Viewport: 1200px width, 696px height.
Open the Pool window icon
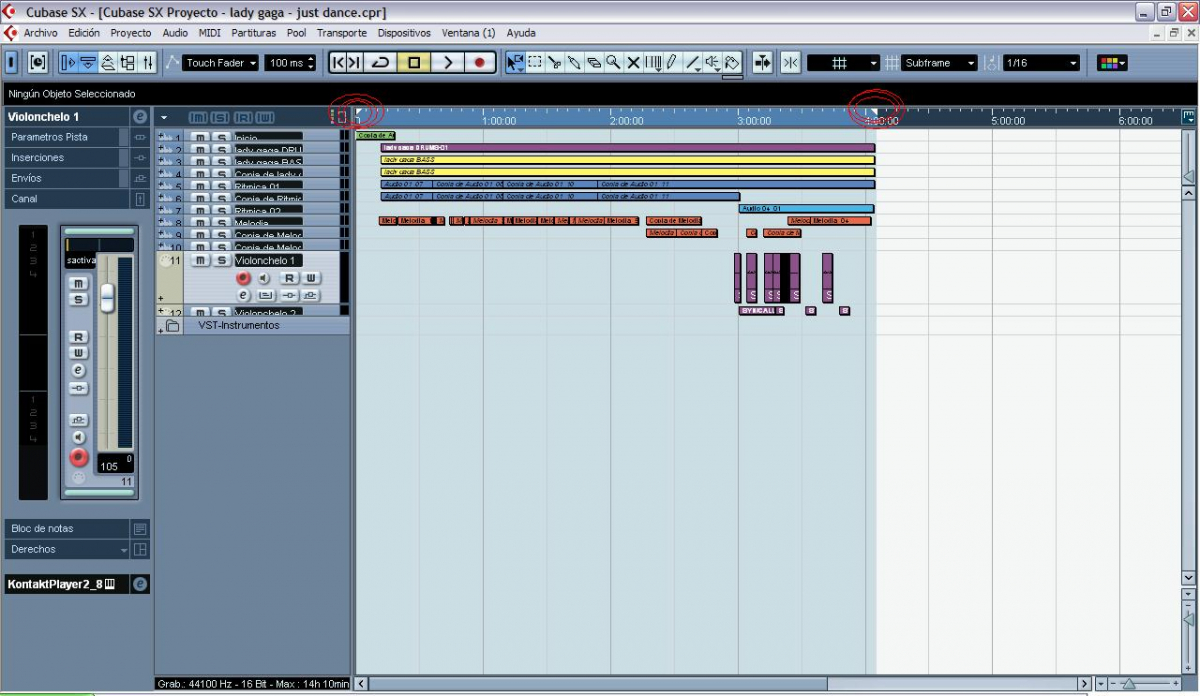pos(129,62)
